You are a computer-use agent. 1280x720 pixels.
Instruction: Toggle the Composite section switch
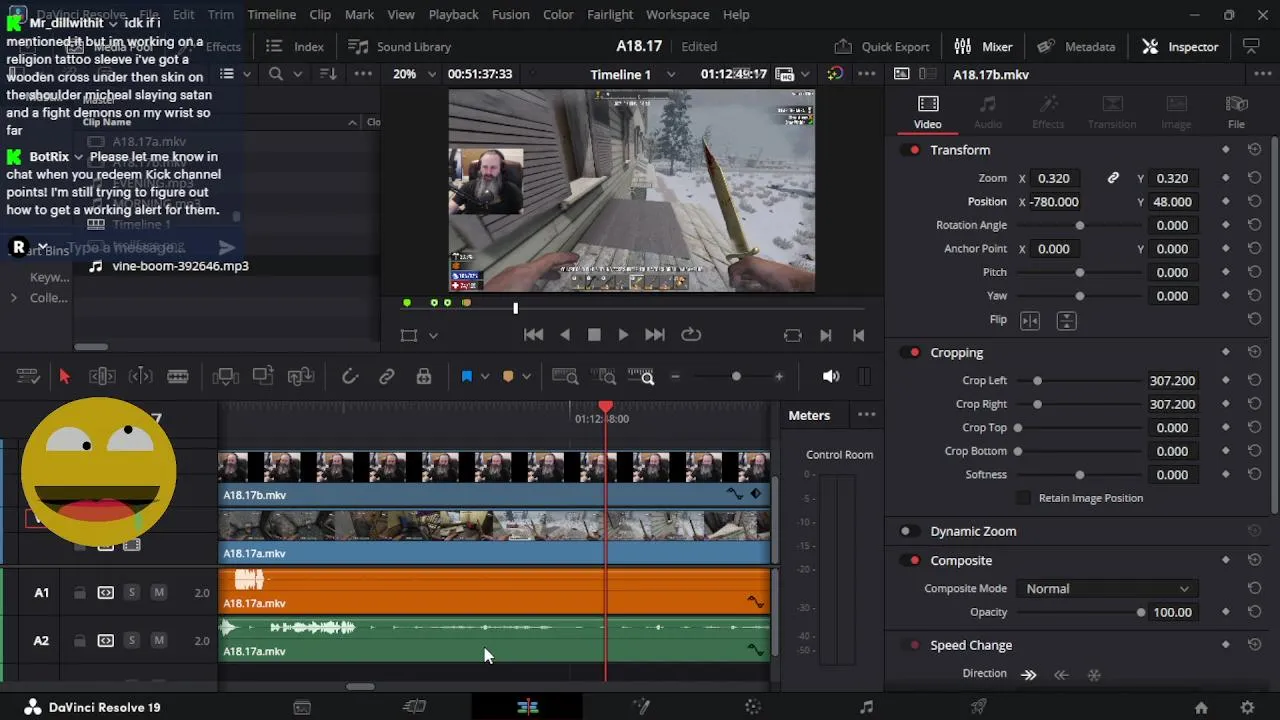pyautogui.click(x=912, y=561)
